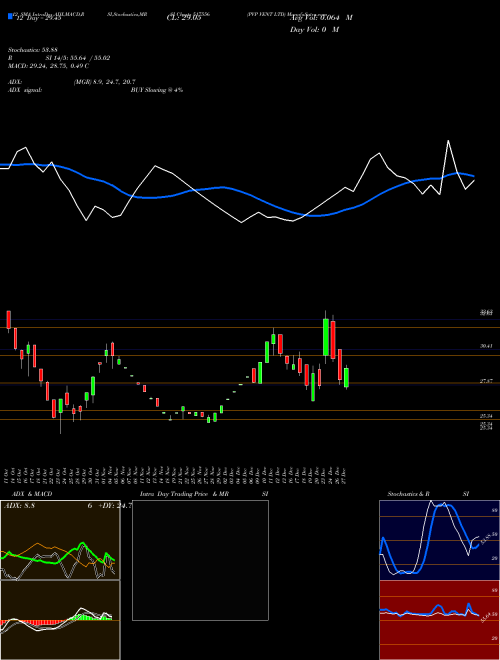Click the highest spike of the white price line
The height and width of the screenshot is (660, 500).
(448, 141)
